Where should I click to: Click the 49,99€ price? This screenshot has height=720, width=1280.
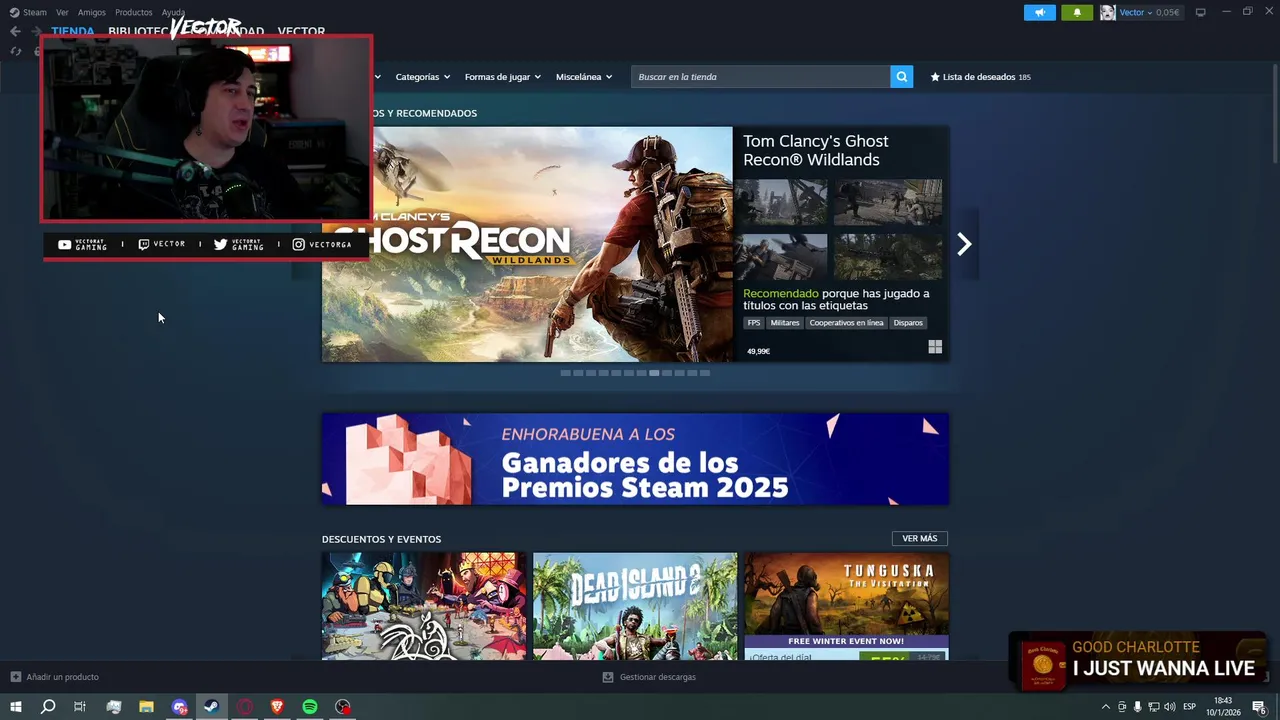tap(758, 351)
